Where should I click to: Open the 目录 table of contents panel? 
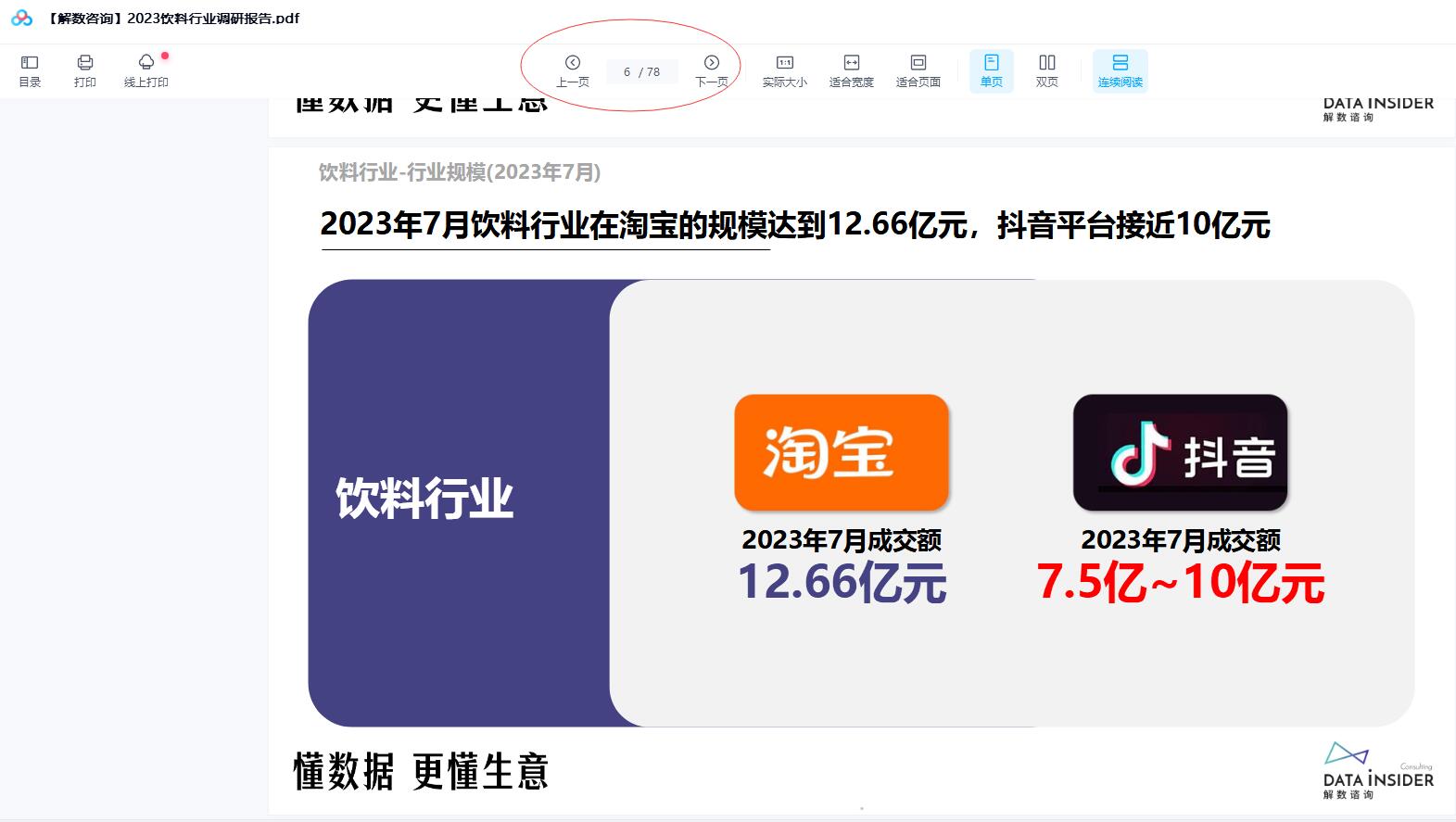pos(30,70)
